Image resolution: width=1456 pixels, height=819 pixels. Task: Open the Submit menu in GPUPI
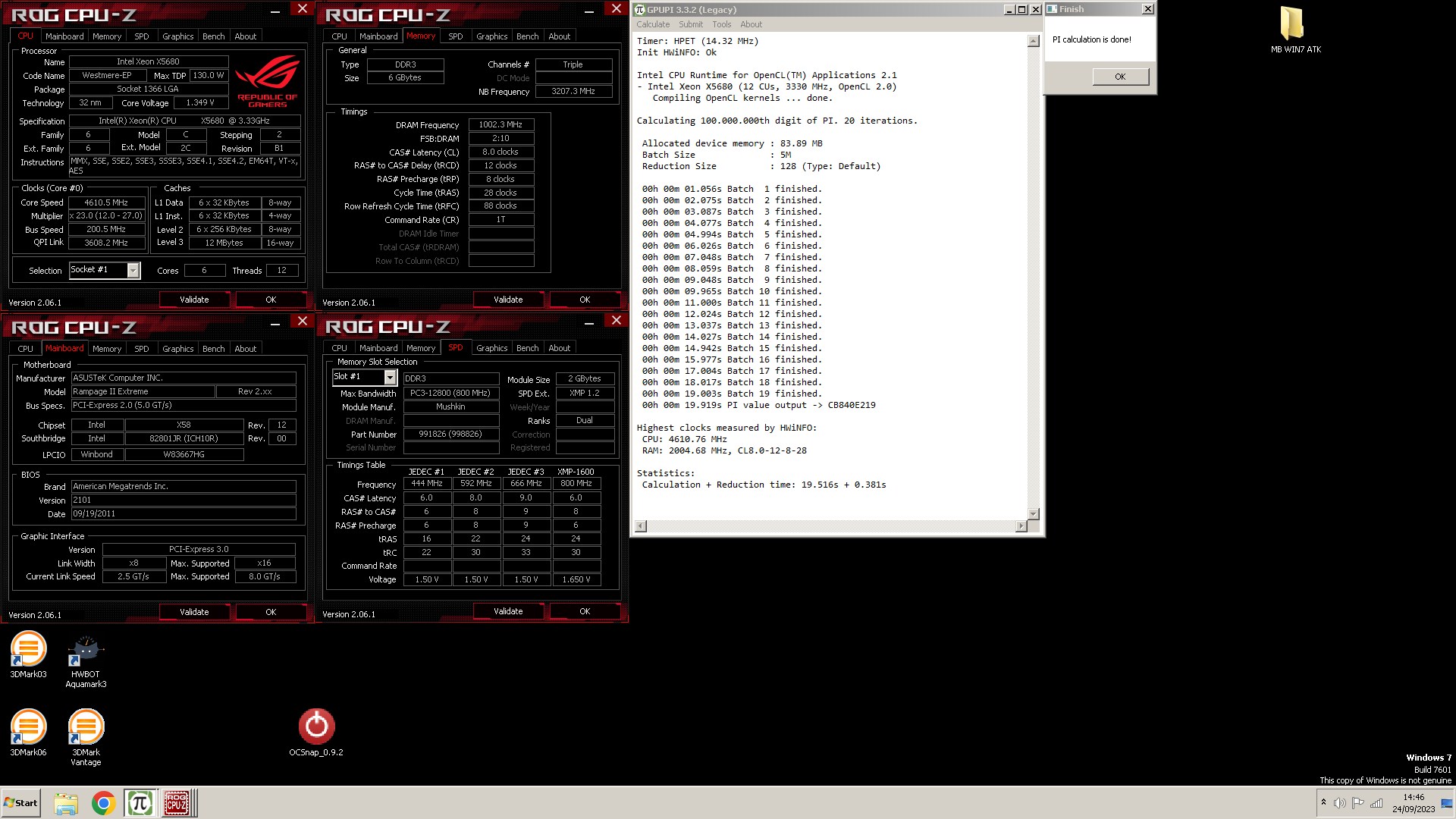pyautogui.click(x=691, y=24)
